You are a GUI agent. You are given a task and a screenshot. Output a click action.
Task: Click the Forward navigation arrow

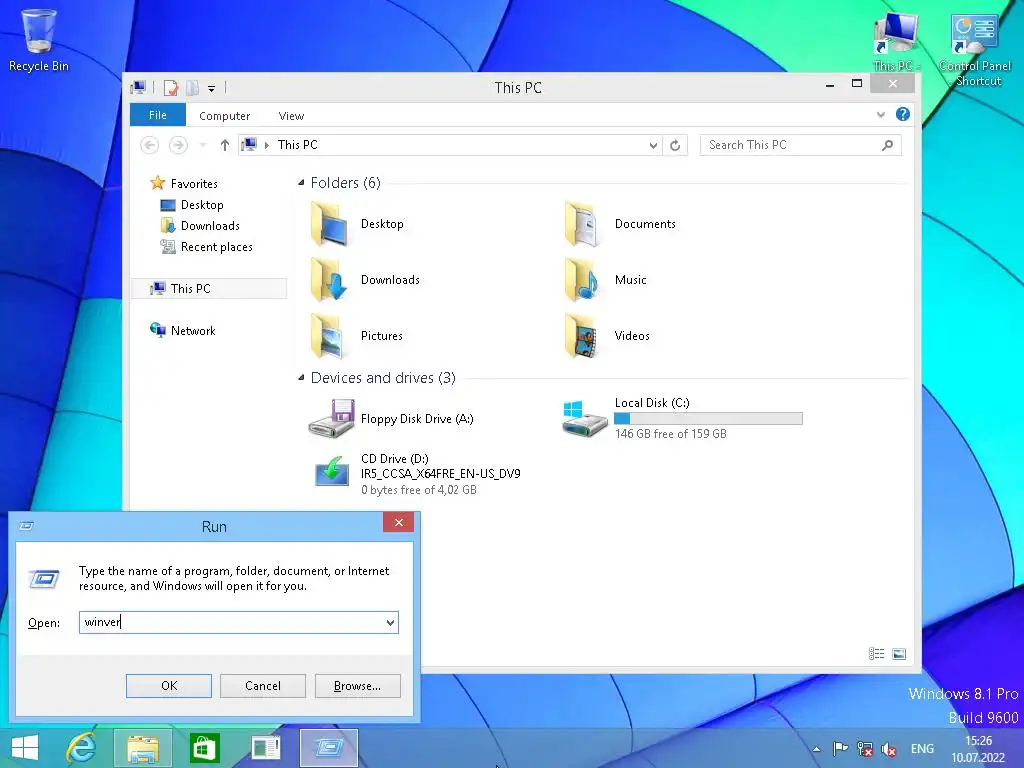tap(178, 145)
